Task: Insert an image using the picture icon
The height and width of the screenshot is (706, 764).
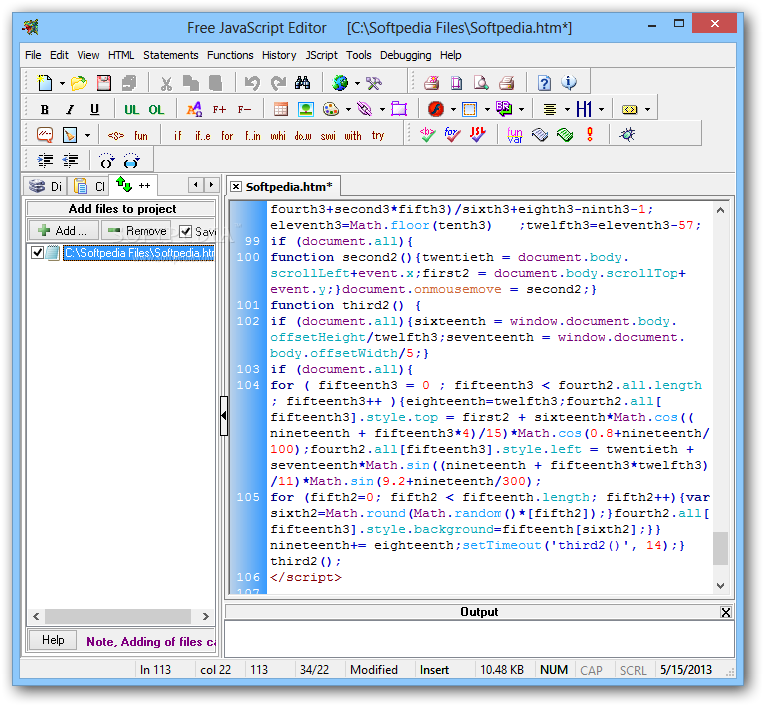Action: coord(306,109)
